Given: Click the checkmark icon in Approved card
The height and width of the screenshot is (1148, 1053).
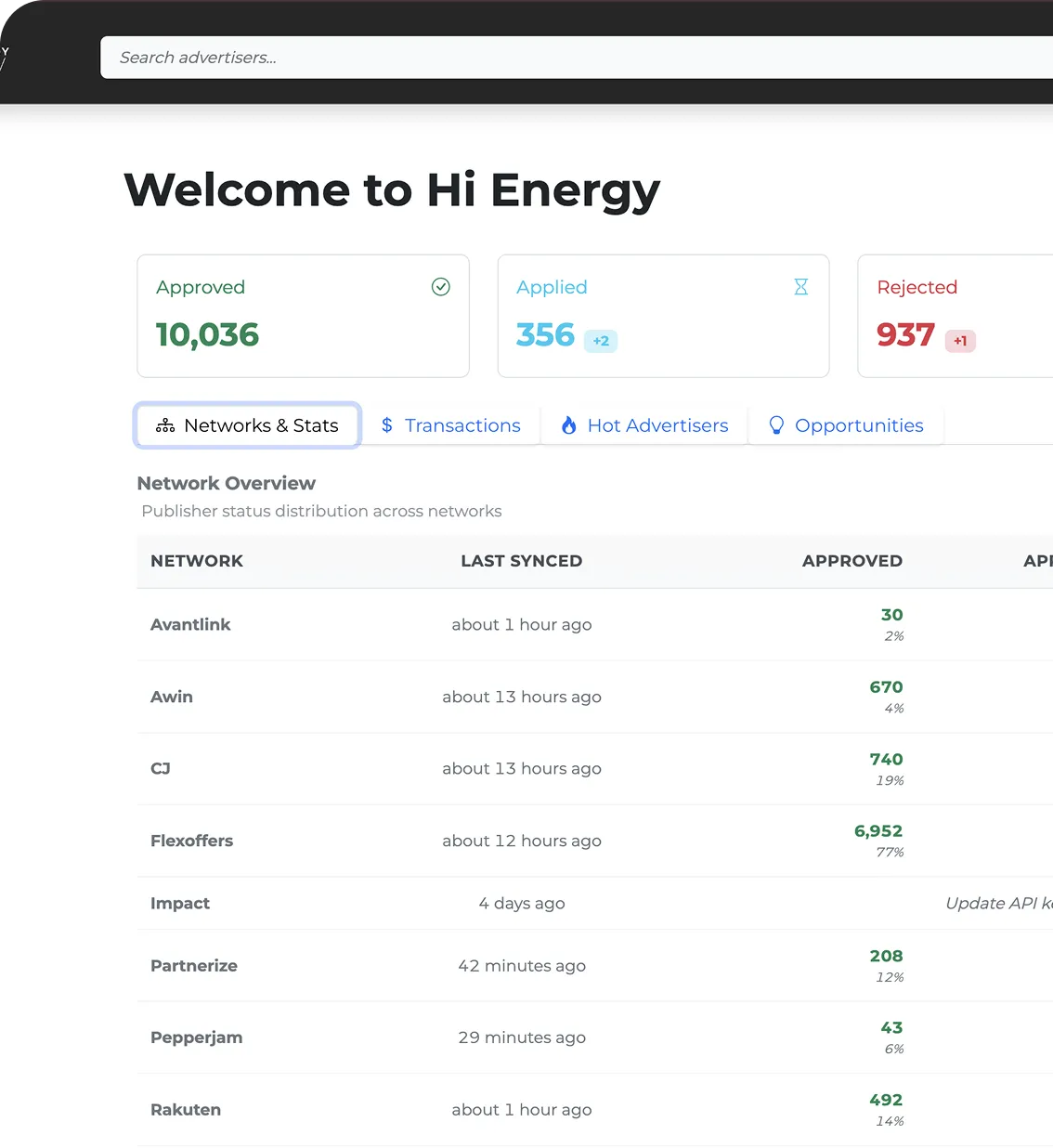Looking at the screenshot, I should click(x=441, y=287).
